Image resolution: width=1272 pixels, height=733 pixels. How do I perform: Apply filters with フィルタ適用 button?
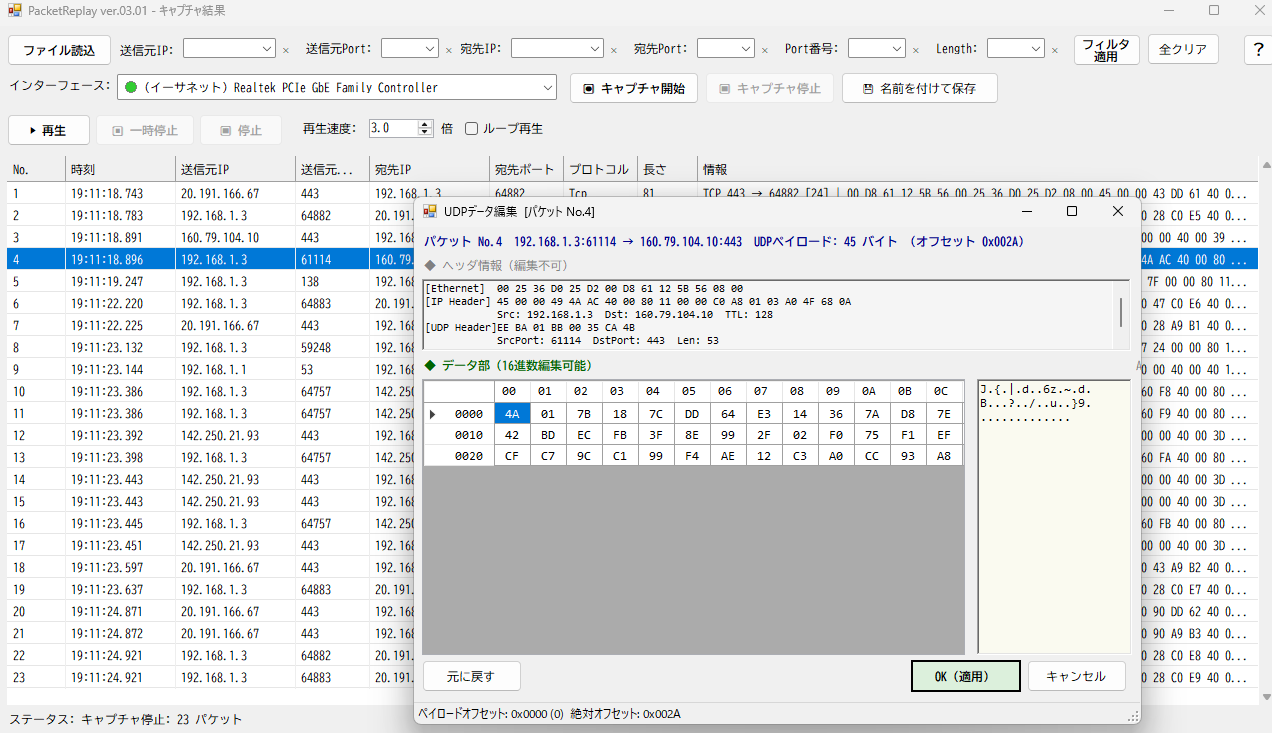1107,50
